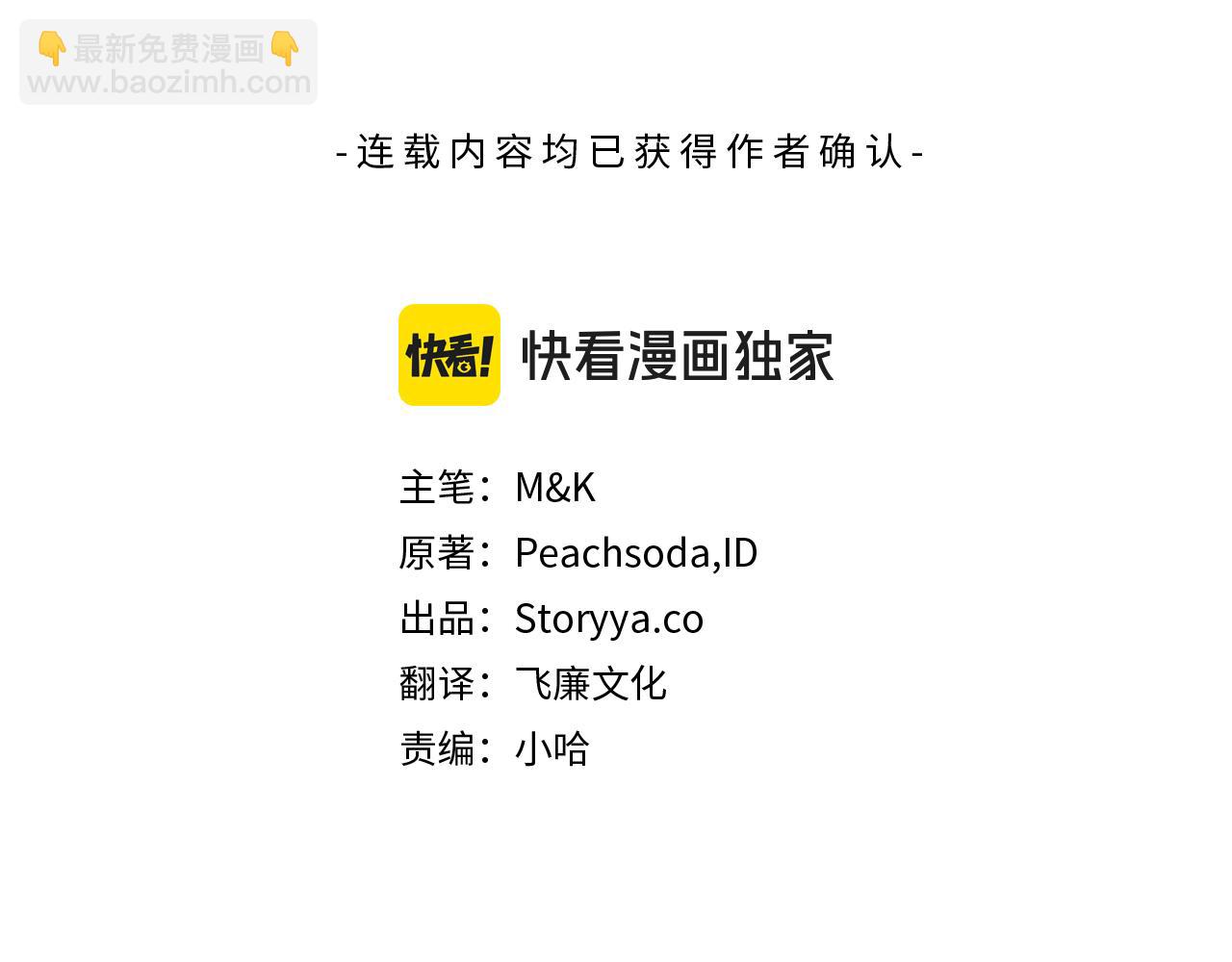Click the 出品 label

point(438,618)
